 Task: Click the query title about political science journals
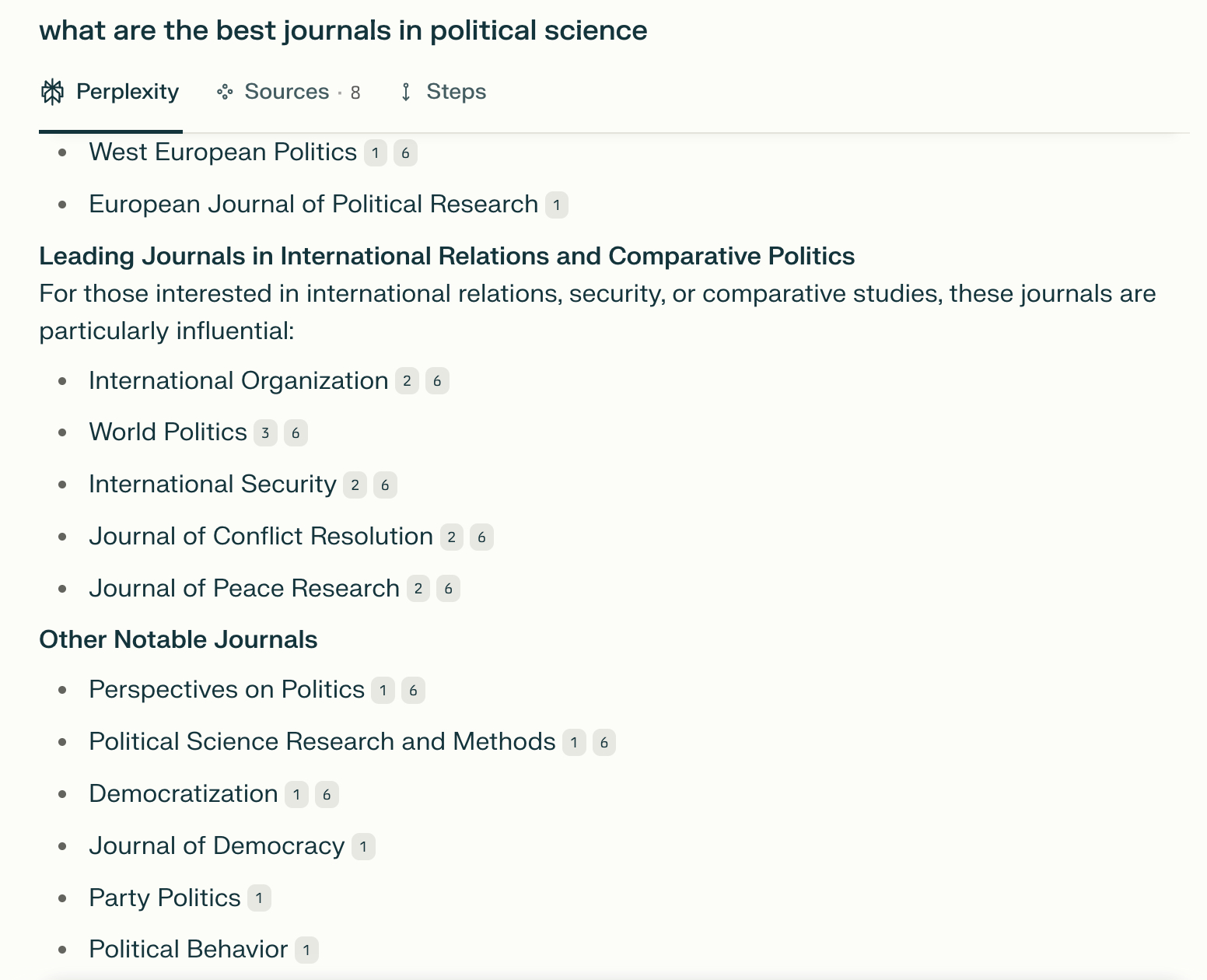pyautogui.click(x=343, y=31)
